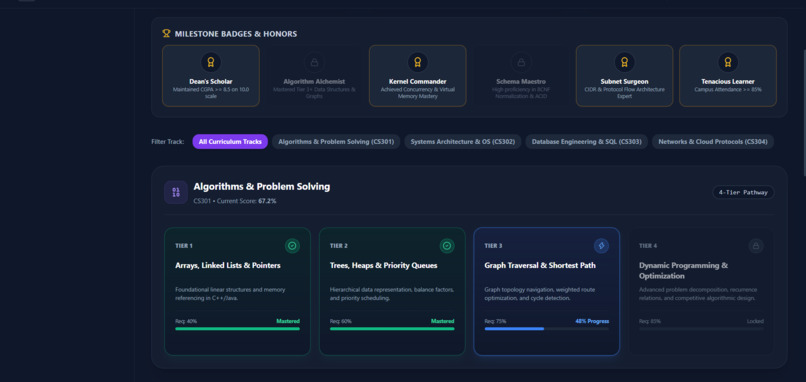Click the Dean's Scholar medal icon
806x382 pixels.
pyautogui.click(x=211, y=62)
